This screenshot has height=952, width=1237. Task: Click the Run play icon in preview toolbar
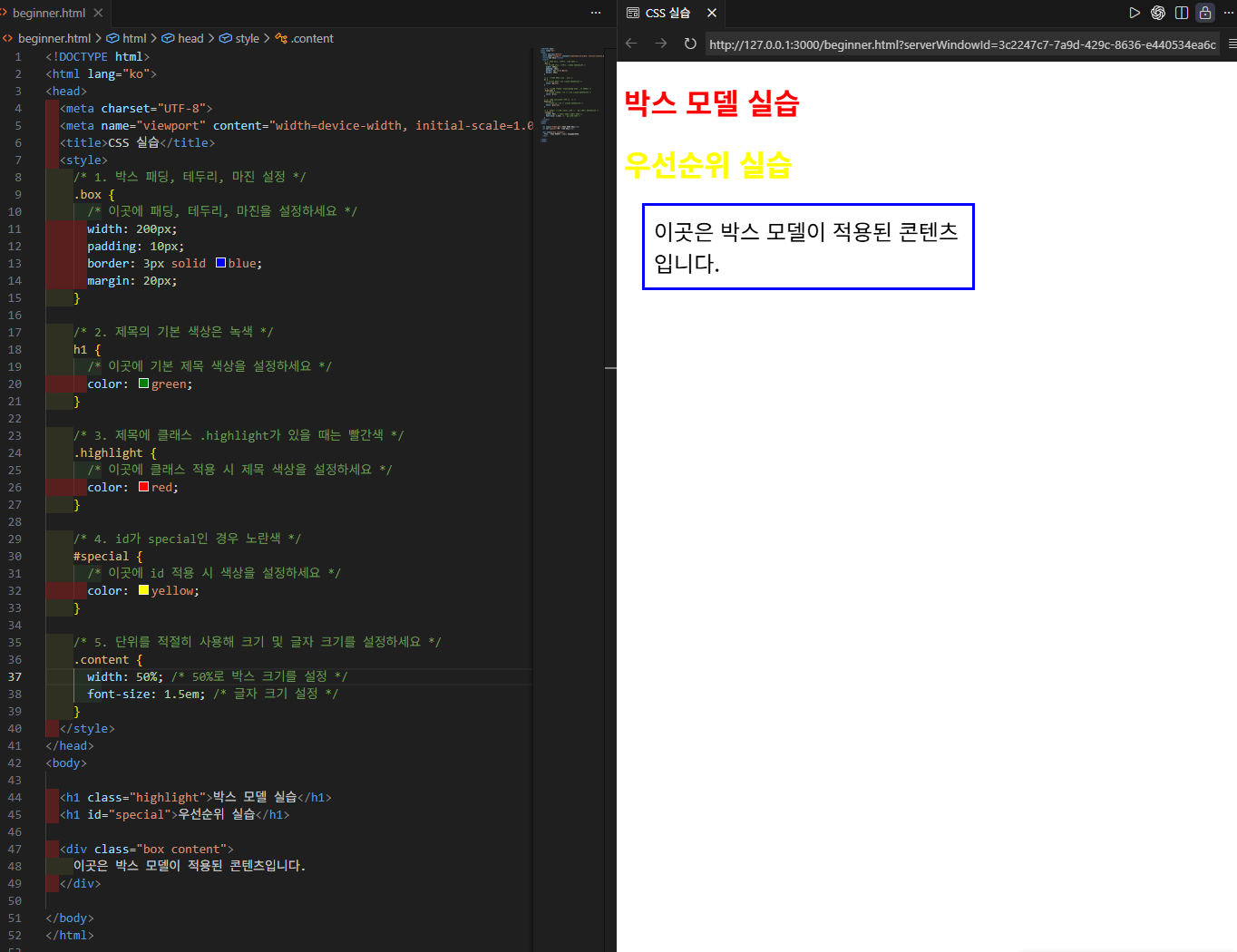pos(1134,13)
